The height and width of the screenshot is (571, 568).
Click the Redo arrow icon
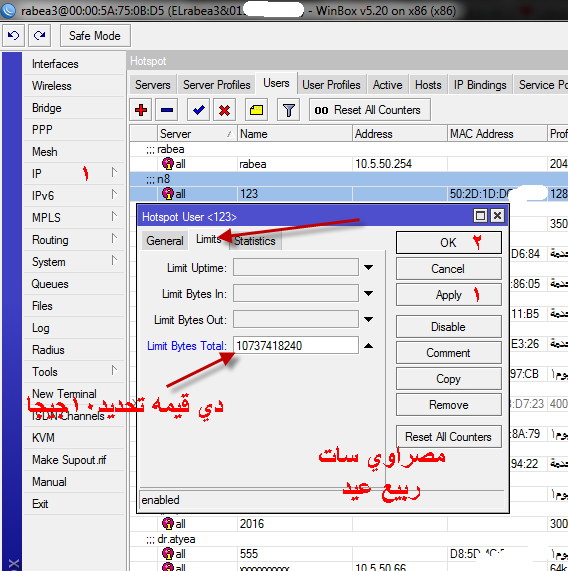pyautogui.click(x=39, y=36)
